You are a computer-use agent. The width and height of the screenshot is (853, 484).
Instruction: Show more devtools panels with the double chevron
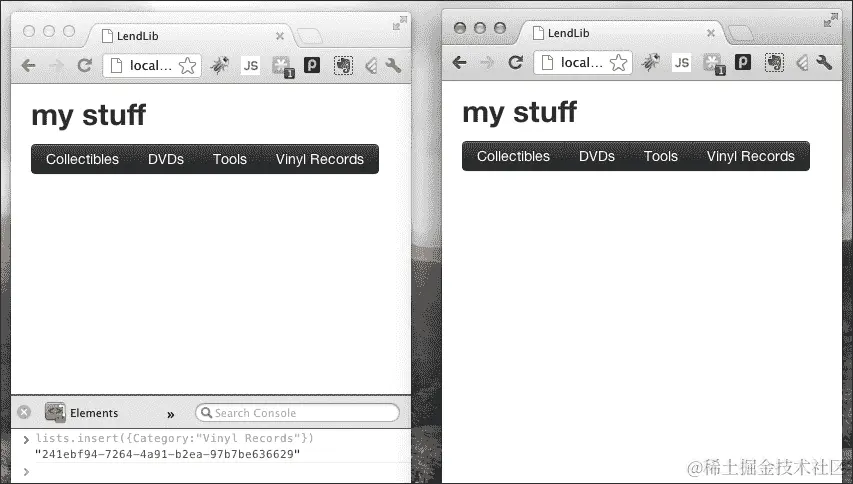pyautogui.click(x=171, y=414)
